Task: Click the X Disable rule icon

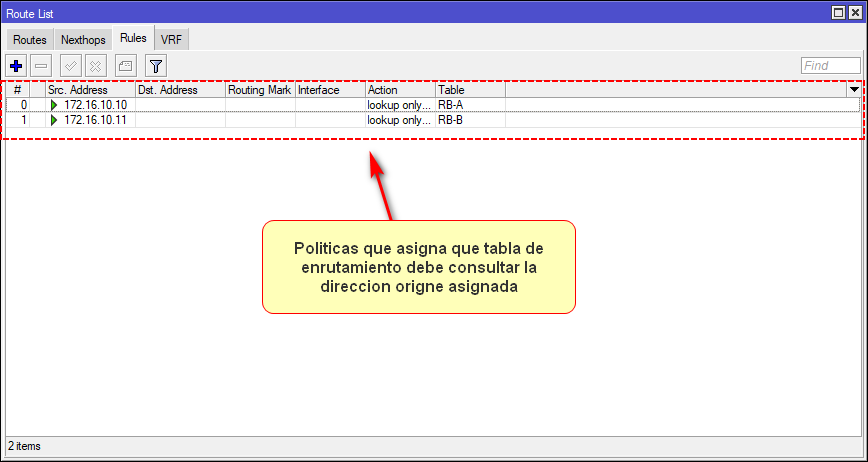Action: 96,66
